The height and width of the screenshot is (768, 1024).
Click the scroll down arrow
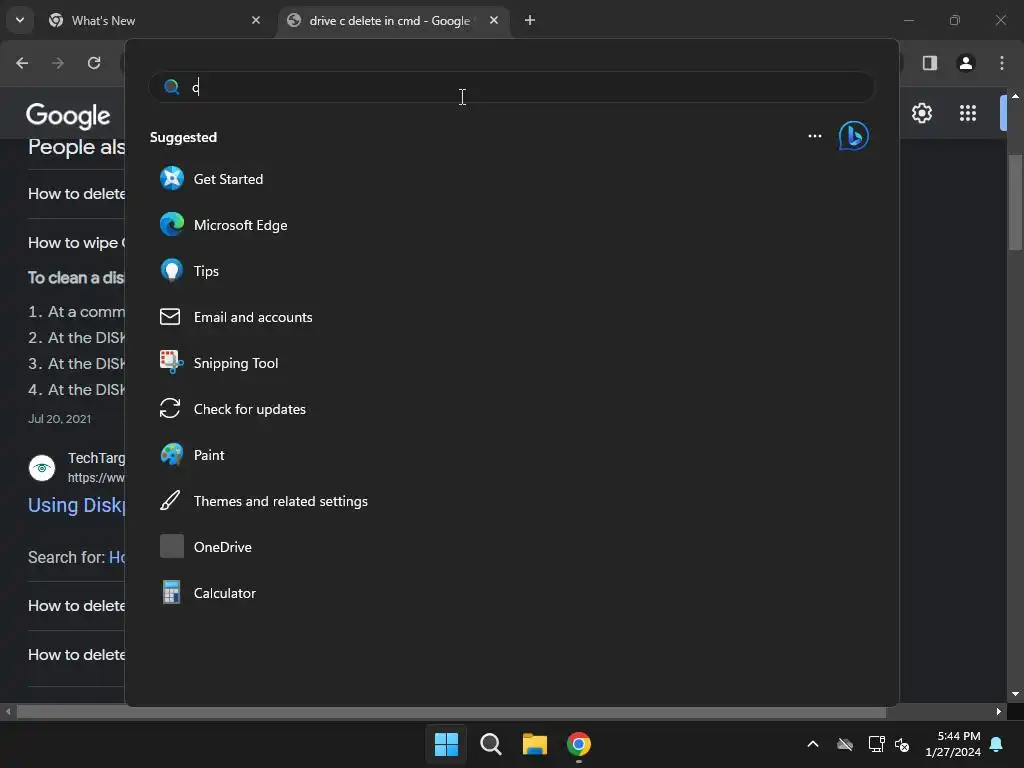pos(1015,694)
